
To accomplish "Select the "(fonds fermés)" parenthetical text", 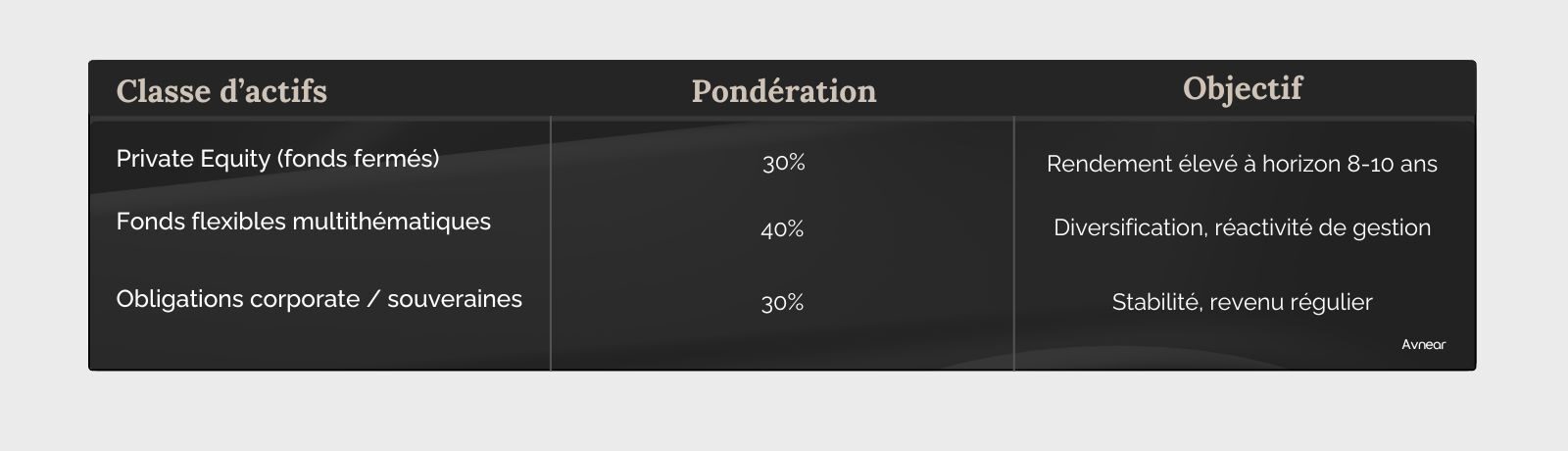I will [358, 159].
